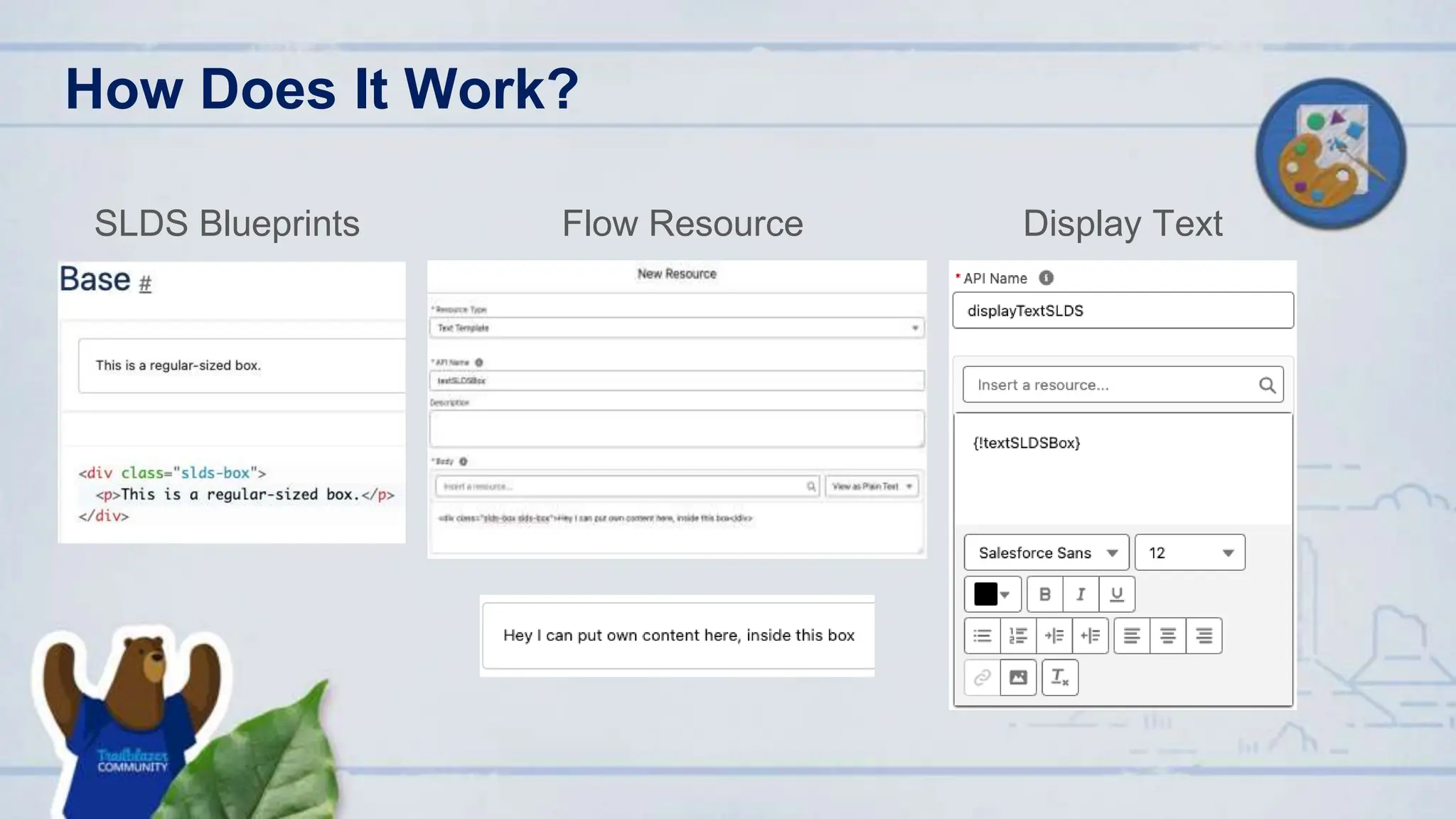Click the New Resource body insert resource field
1456x819 pixels.
pos(627,486)
